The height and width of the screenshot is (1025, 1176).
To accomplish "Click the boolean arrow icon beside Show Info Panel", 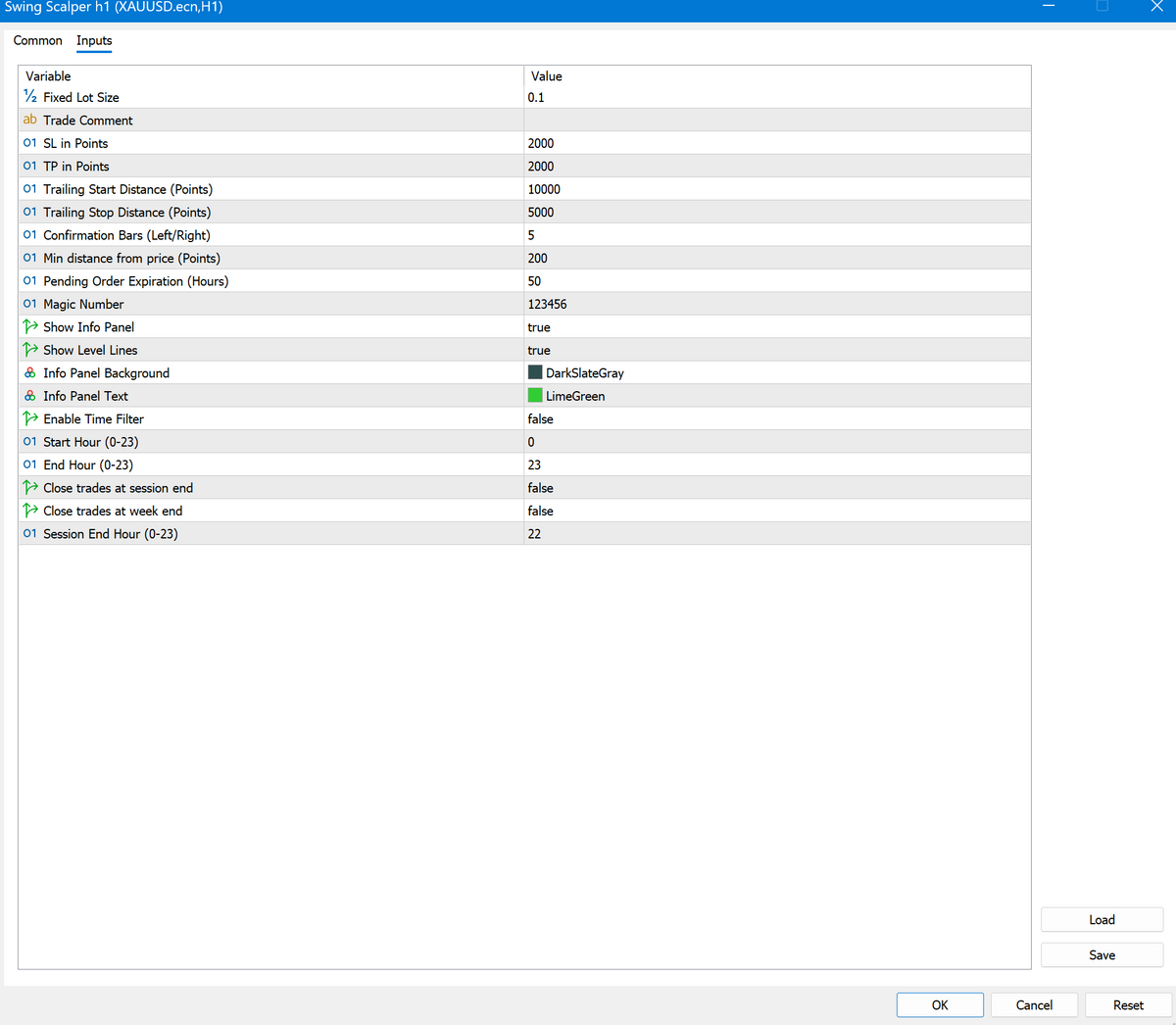I will tap(30, 326).
